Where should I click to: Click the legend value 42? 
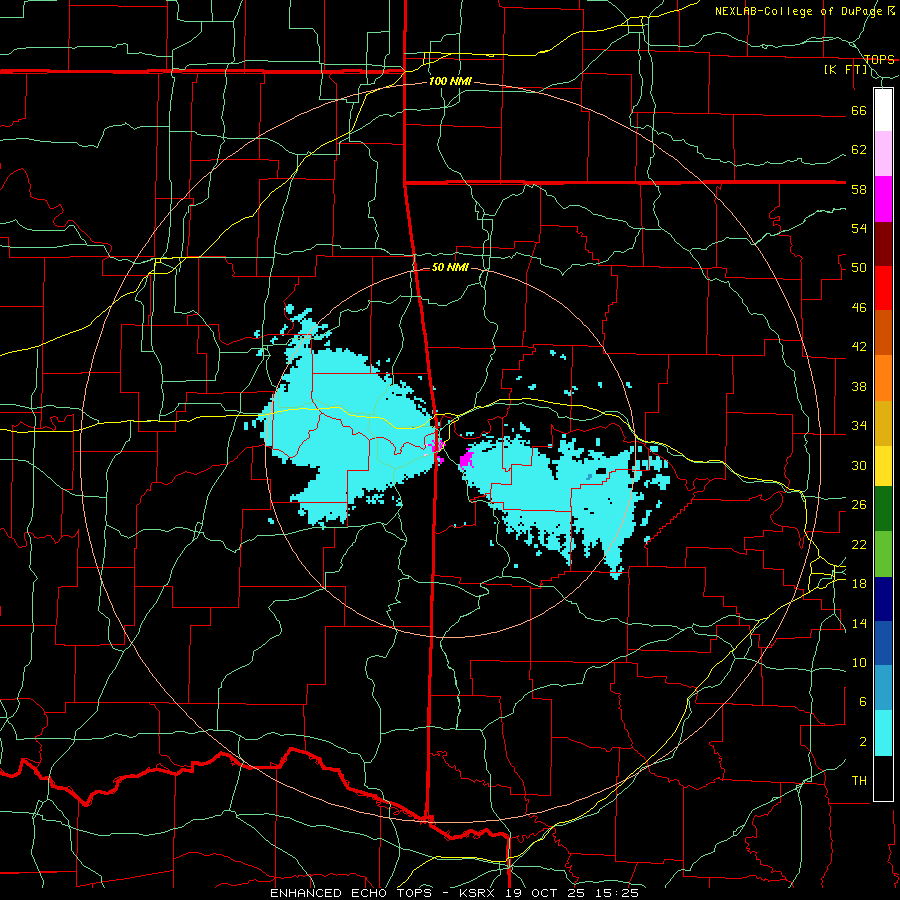click(859, 347)
